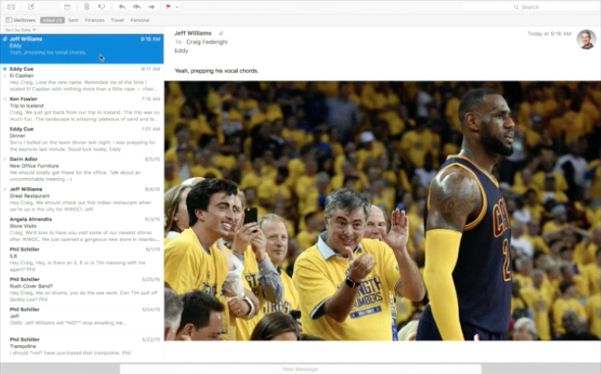Open Angela Ahrendts 'Store Visits' message
The width and height of the screenshot is (601, 374).
click(82, 230)
